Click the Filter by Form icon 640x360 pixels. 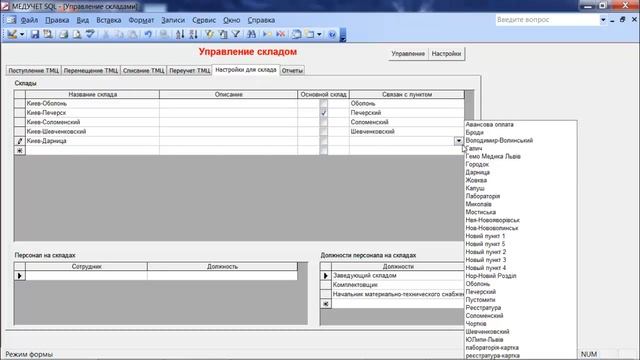click(223, 34)
